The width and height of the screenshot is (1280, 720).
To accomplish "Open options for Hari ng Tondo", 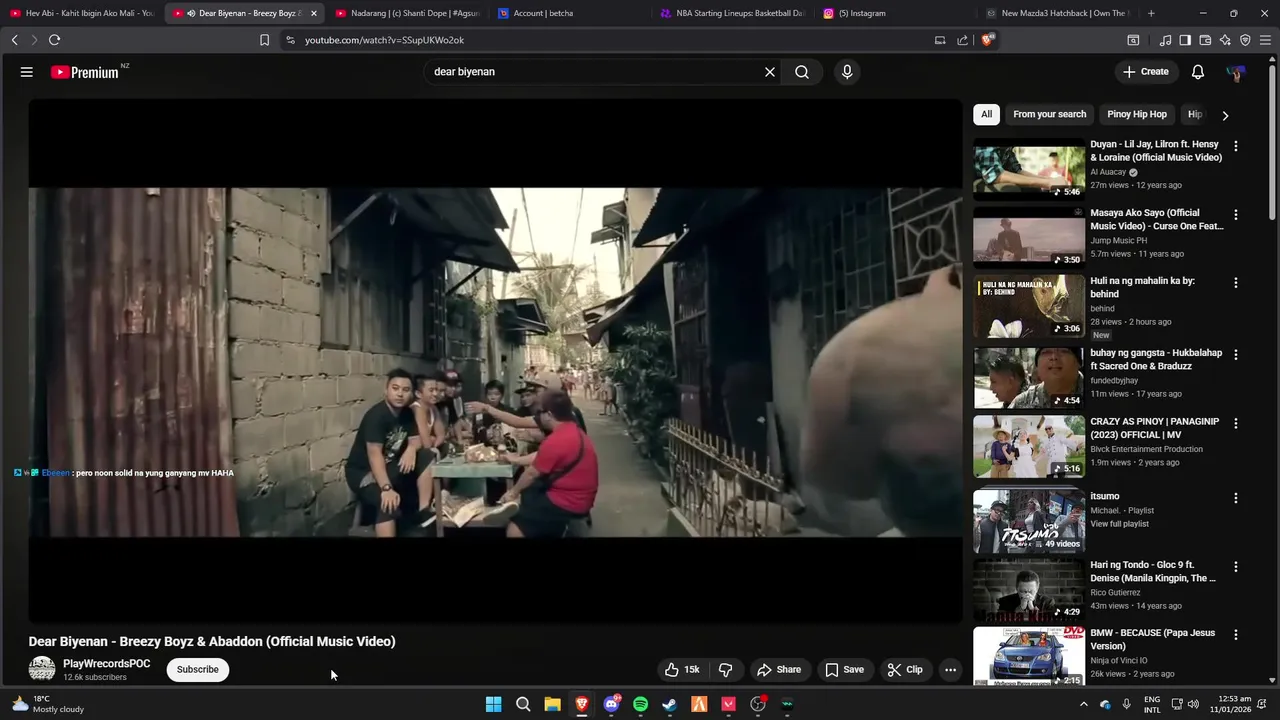I will pyautogui.click(x=1235, y=567).
